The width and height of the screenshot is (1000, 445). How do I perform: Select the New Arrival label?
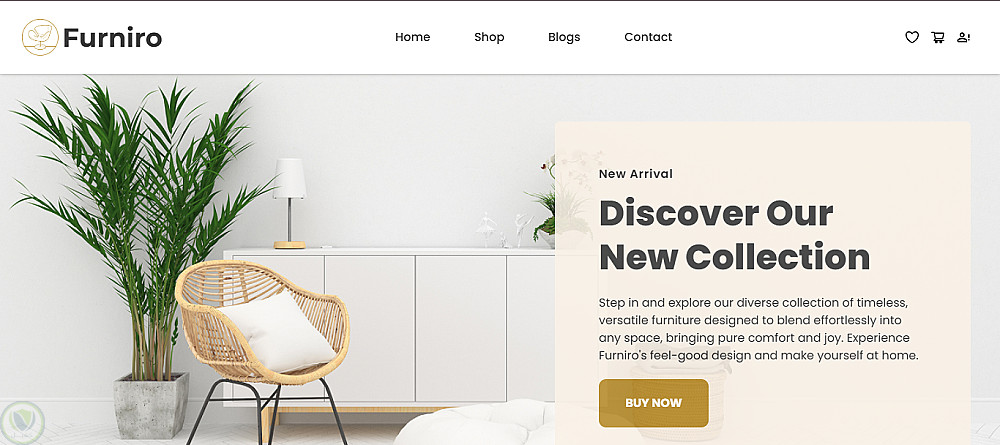click(x=636, y=173)
